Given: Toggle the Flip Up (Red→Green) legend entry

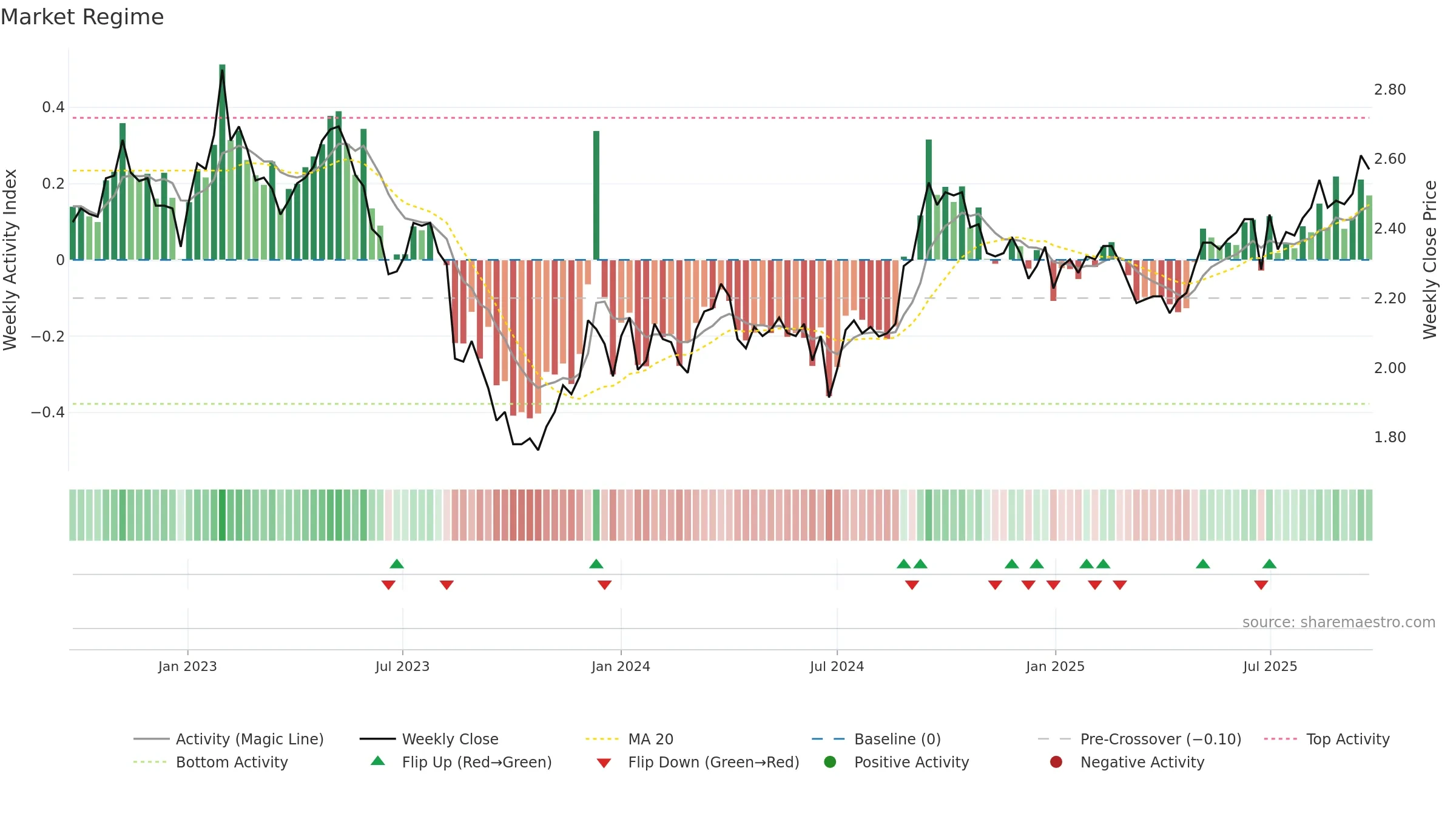Looking at the screenshot, I should tap(461, 762).
